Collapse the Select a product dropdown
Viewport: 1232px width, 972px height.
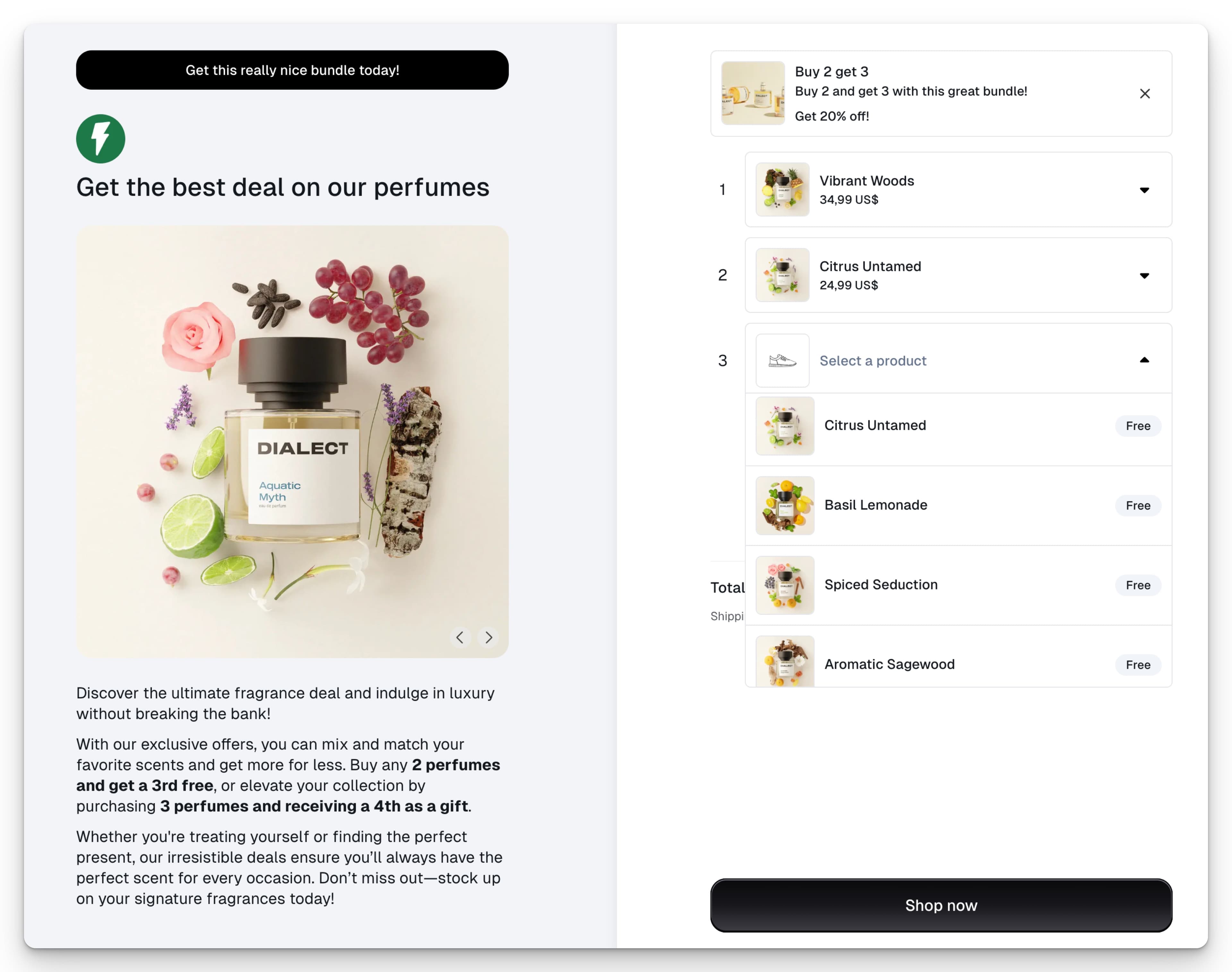[x=1144, y=360]
